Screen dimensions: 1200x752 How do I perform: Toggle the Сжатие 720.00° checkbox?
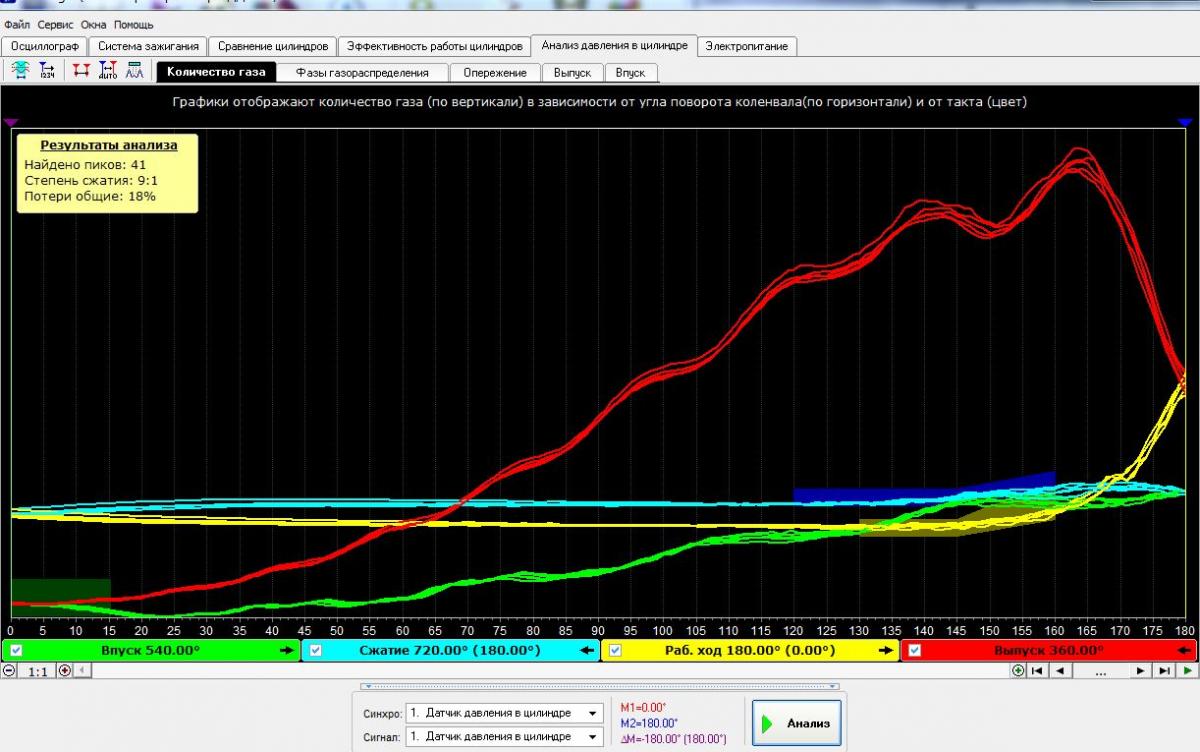click(315, 651)
